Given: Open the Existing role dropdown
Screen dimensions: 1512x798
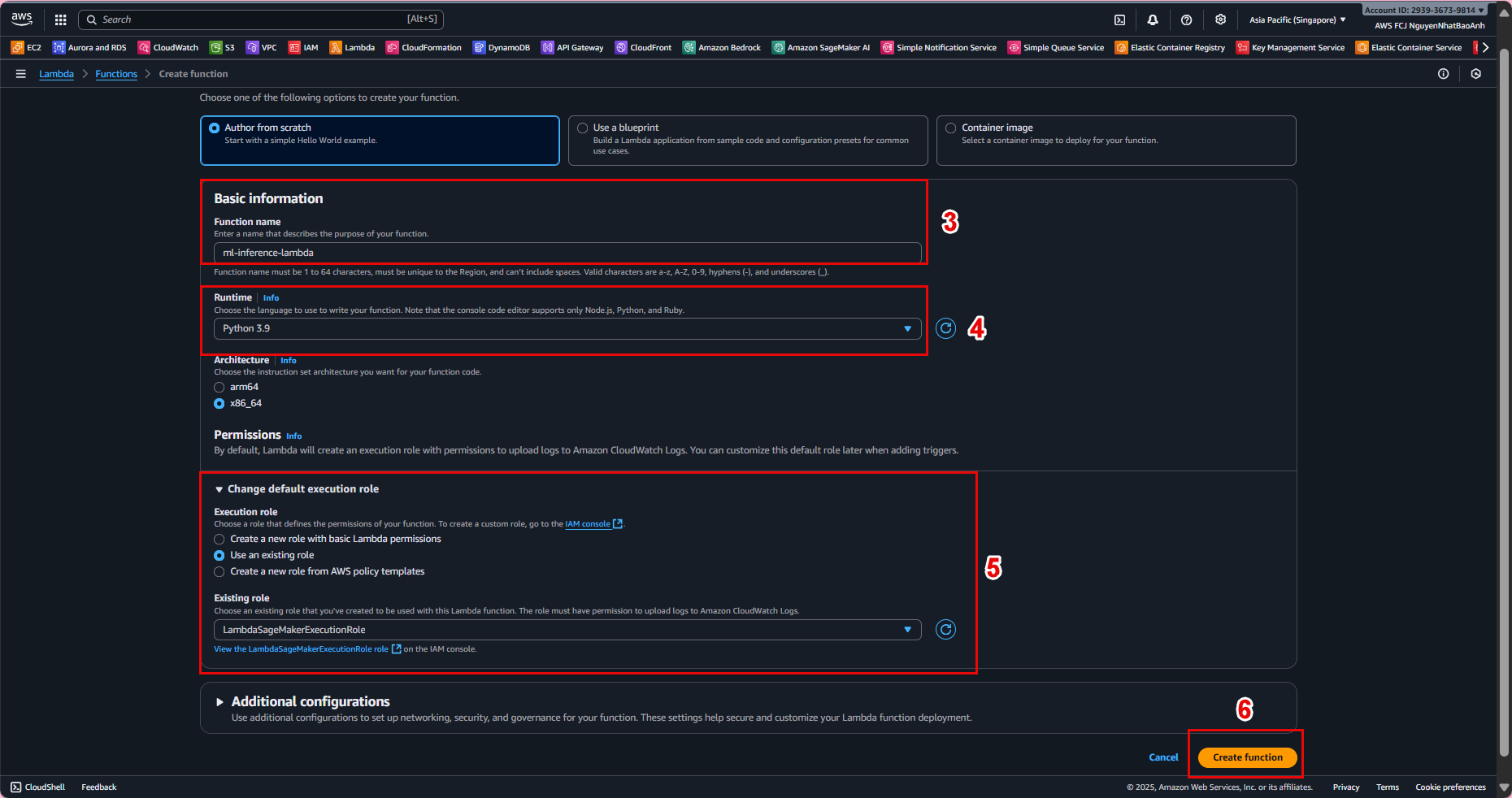Looking at the screenshot, I should click(567, 630).
